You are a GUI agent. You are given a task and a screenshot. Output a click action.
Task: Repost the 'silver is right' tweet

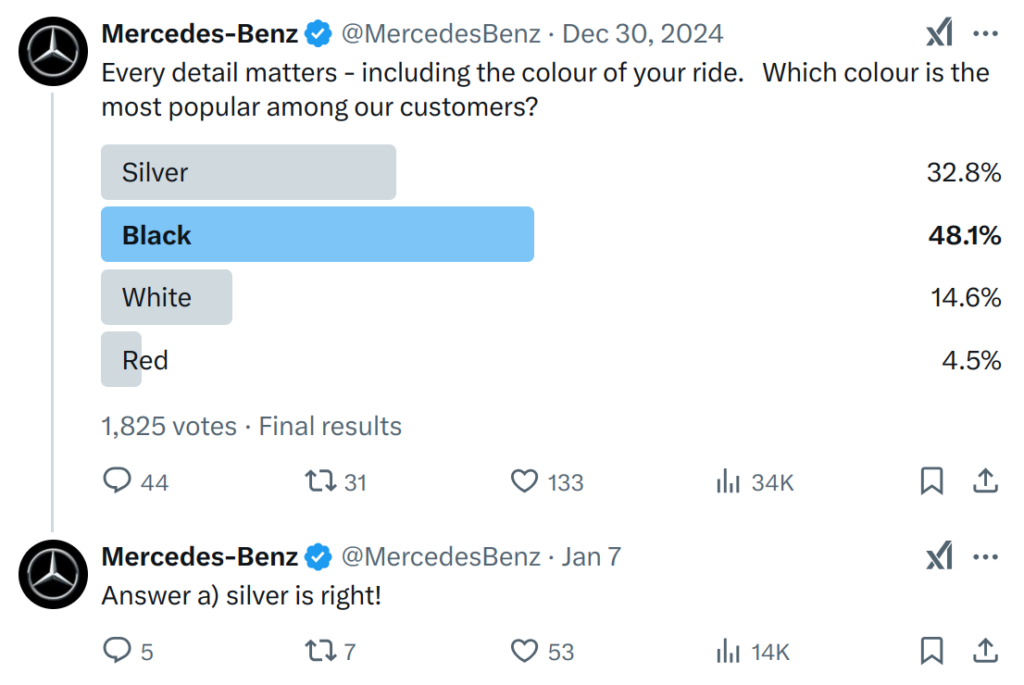tap(320, 651)
